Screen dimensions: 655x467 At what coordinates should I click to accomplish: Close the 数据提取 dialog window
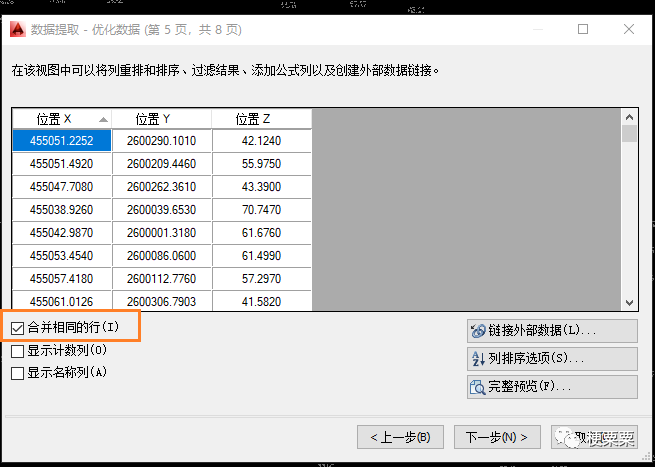click(629, 29)
